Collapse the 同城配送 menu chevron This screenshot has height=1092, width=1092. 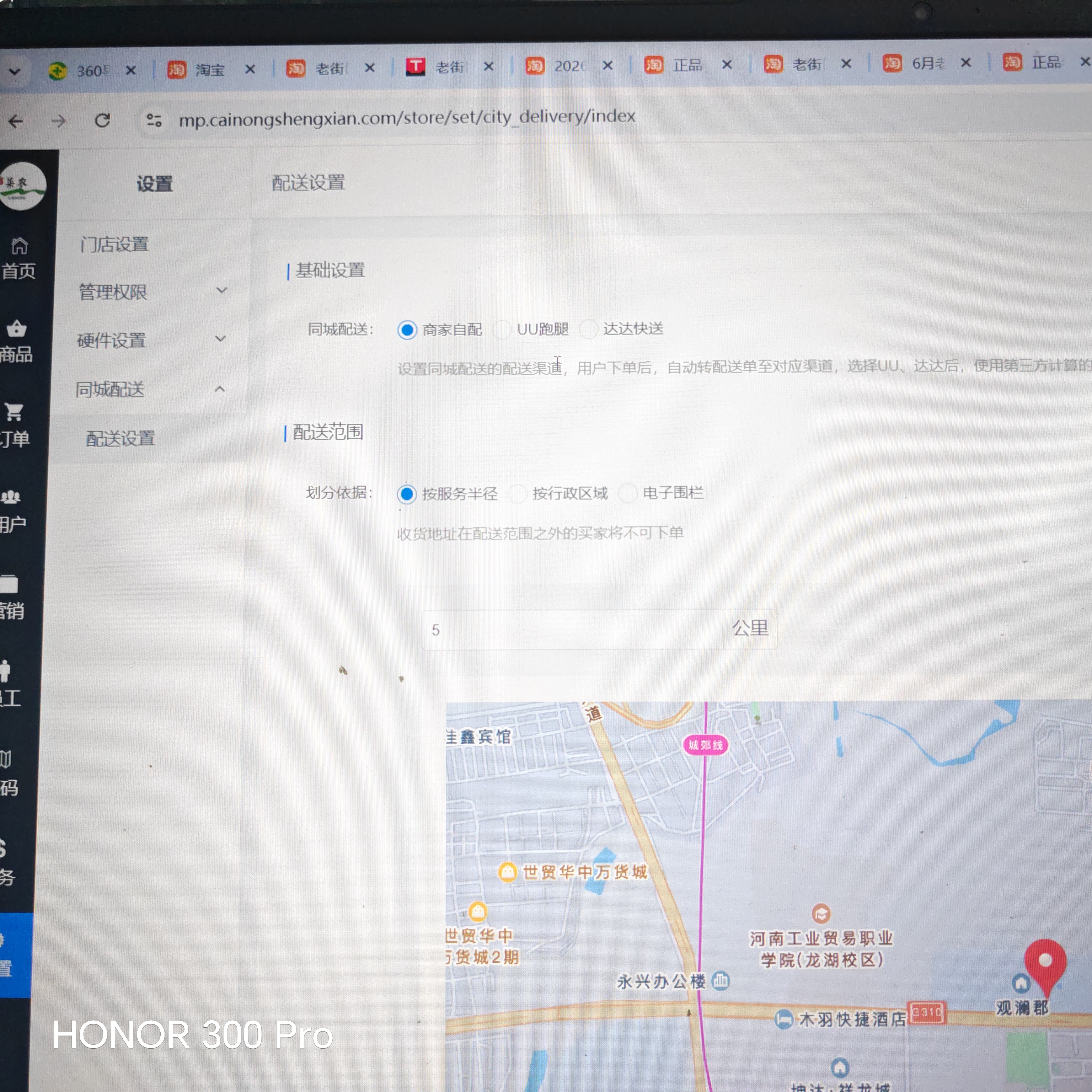[220, 389]
